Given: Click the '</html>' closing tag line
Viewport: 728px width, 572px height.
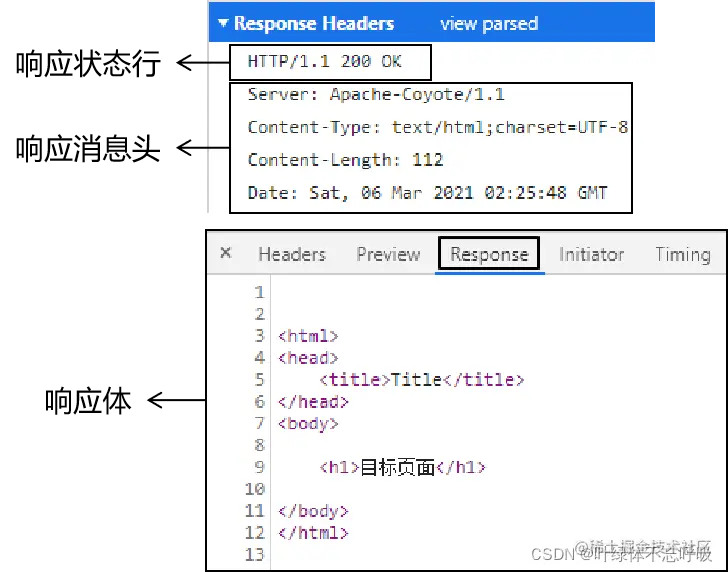Looking at the screenshot, I should point(313,533).
